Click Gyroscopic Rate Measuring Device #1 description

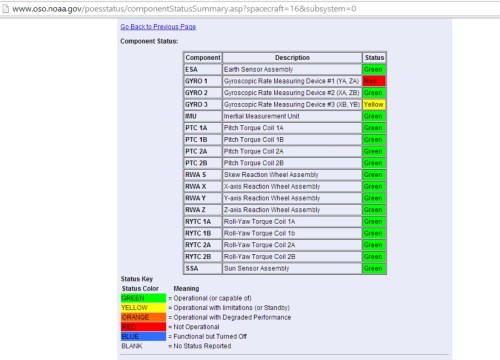(x=291, y=81)
